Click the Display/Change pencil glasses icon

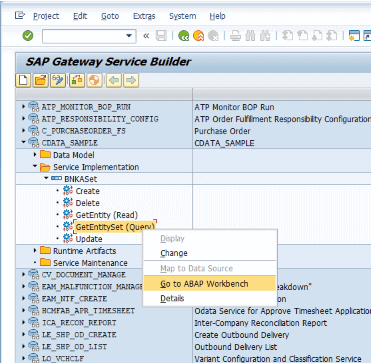[x=58, y=81]
